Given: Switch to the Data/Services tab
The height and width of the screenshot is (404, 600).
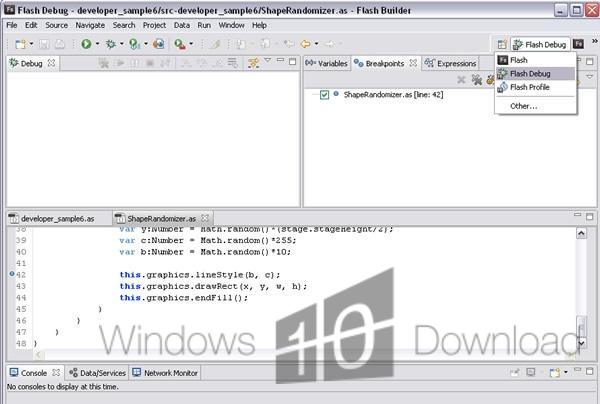Looking at the screenshot, I should click(x=97, y=373).
